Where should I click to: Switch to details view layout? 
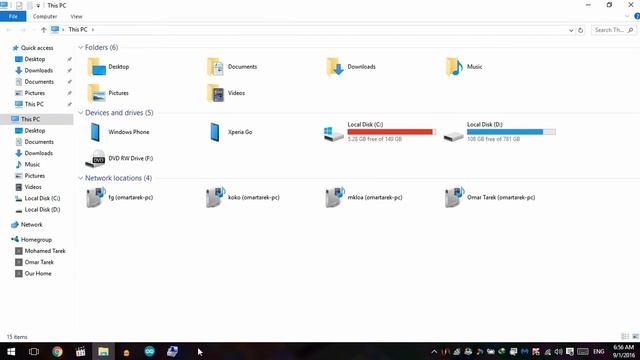625,336
